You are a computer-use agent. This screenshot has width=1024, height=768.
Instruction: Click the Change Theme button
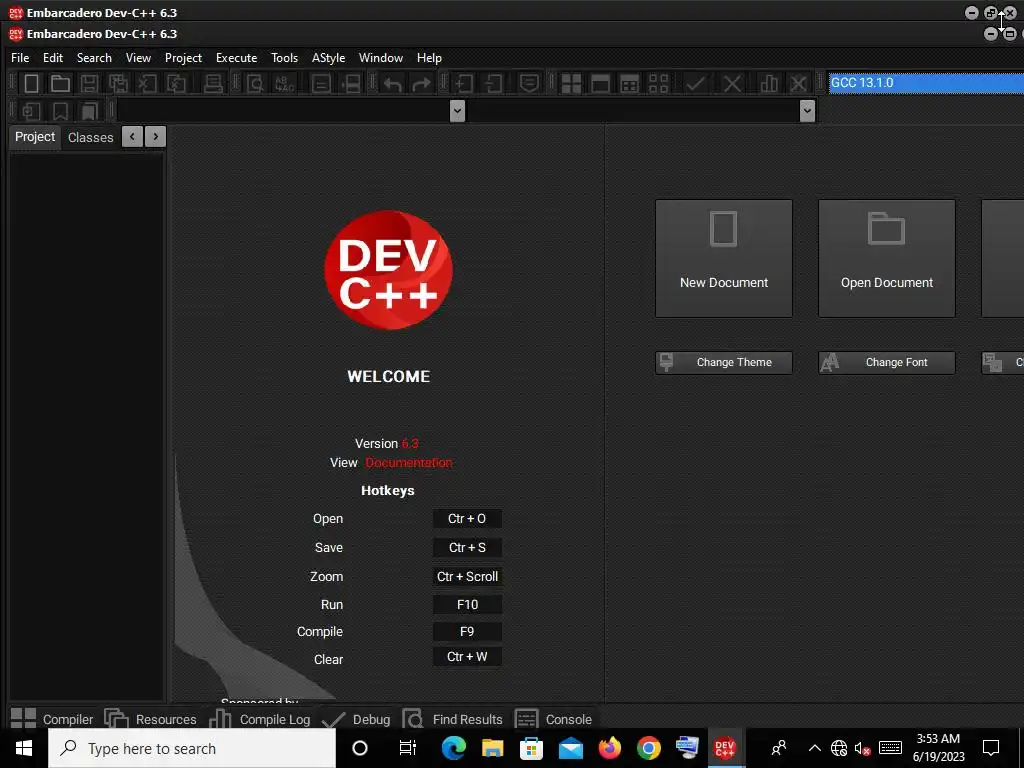(x=724, y=362)
